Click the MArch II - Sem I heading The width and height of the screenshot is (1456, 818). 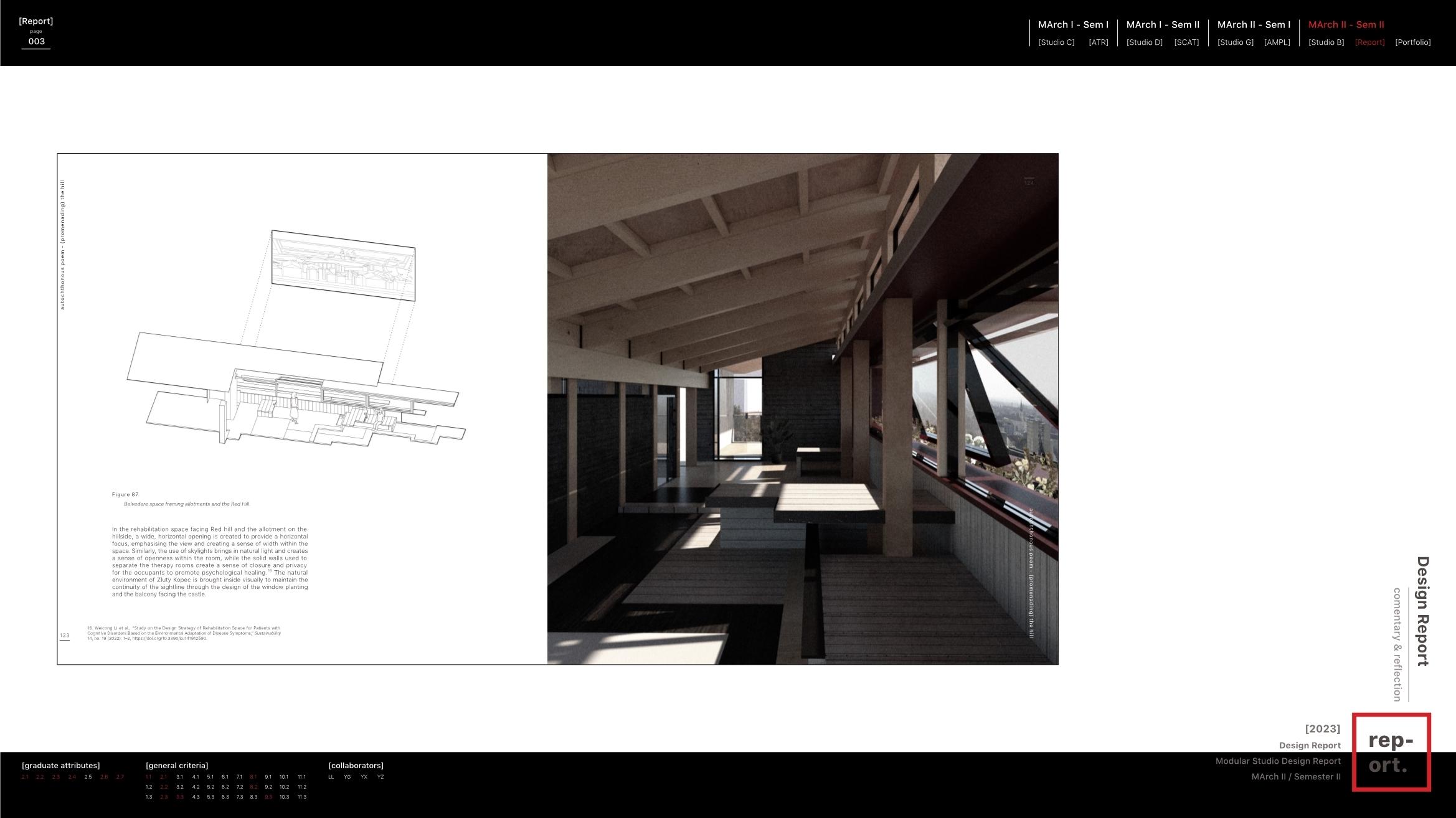(1254, 25)
